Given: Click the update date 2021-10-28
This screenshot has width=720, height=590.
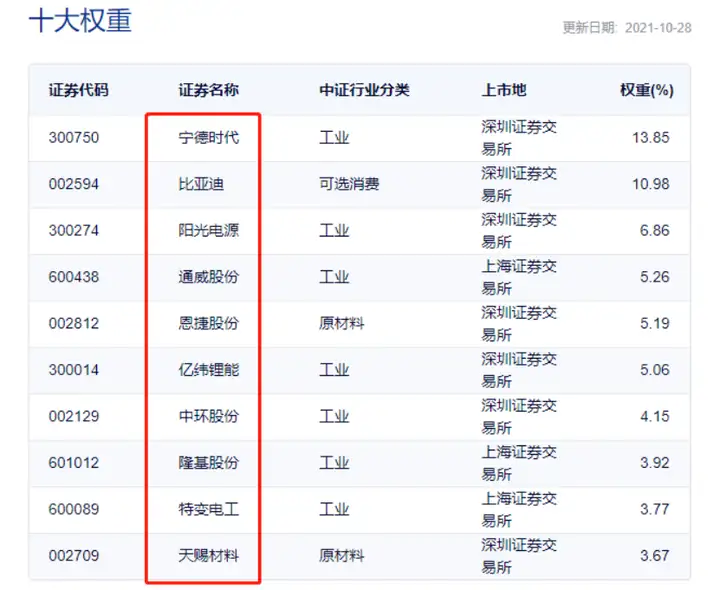Looking at the screenshot, I should coord(658,28).
